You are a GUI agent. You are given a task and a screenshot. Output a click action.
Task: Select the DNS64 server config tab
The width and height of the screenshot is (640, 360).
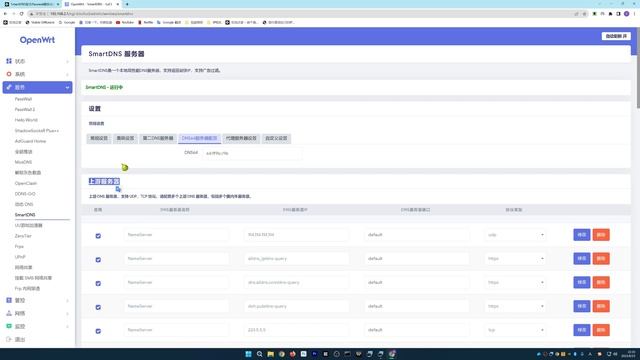click(x=200, y=138)
